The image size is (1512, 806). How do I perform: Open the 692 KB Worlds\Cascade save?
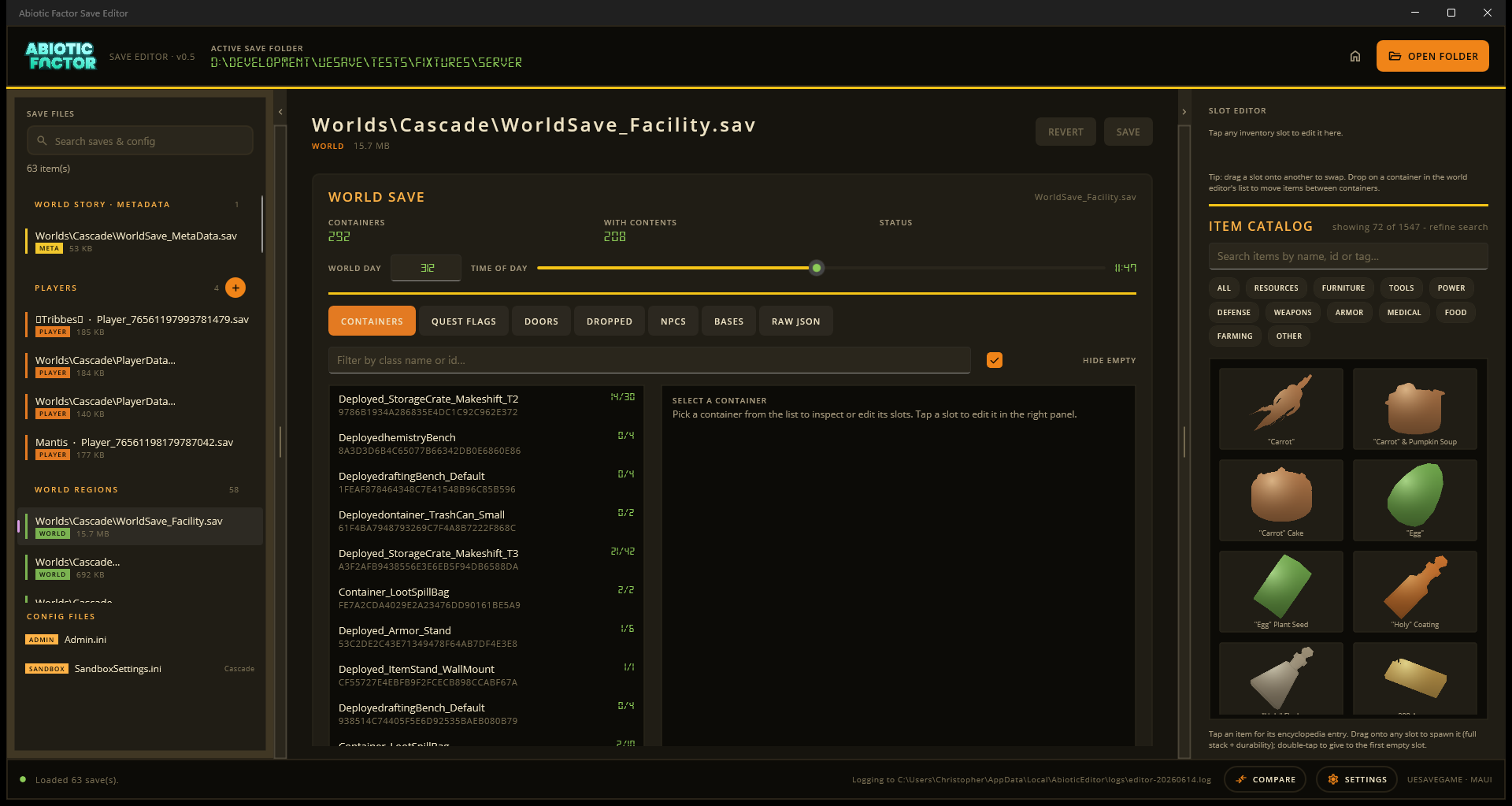pyautogui.click(x=139, y=567)
